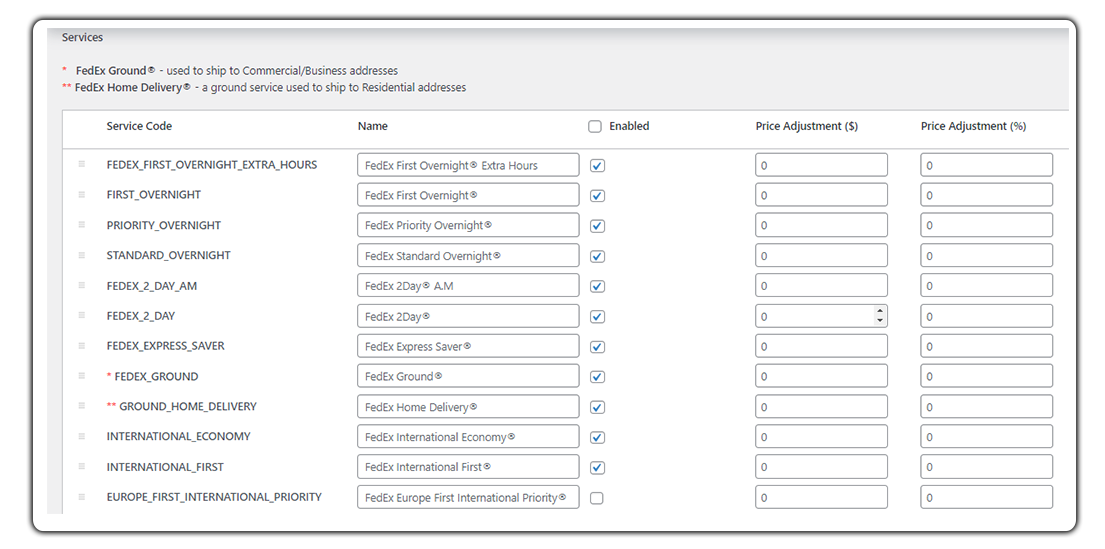Image resolution: width=1105 pixels, height=549 pixels.
Task: Click the Service Code column header
Action: pyautogui.click(x=140, y=126)
